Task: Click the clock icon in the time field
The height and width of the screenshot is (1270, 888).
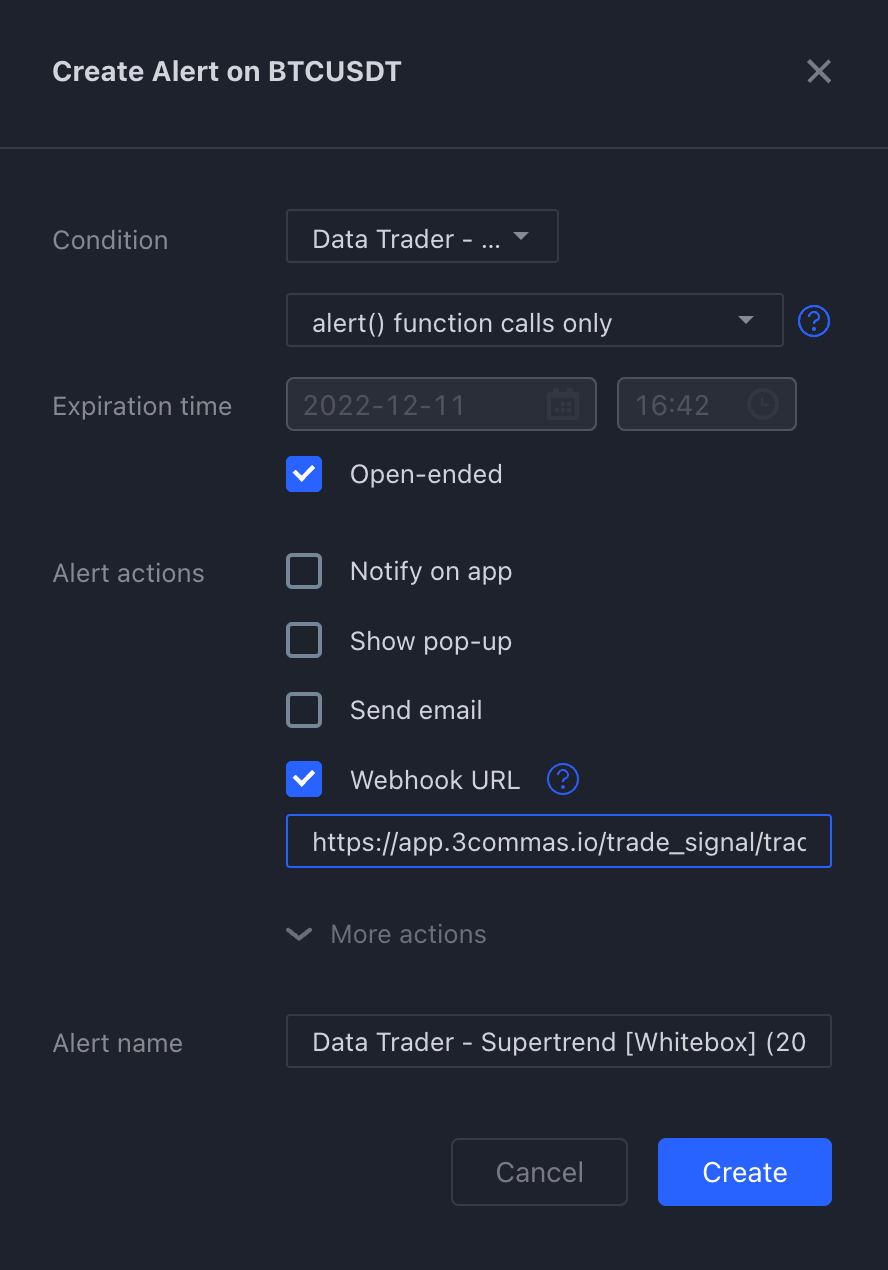Action: [762, 404]
